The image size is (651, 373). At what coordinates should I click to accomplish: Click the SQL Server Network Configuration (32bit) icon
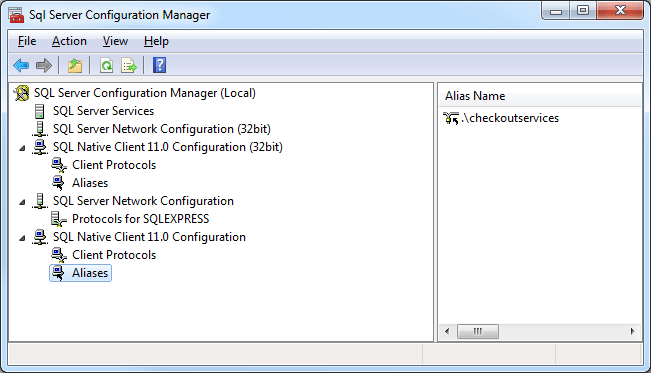point(40,129)
